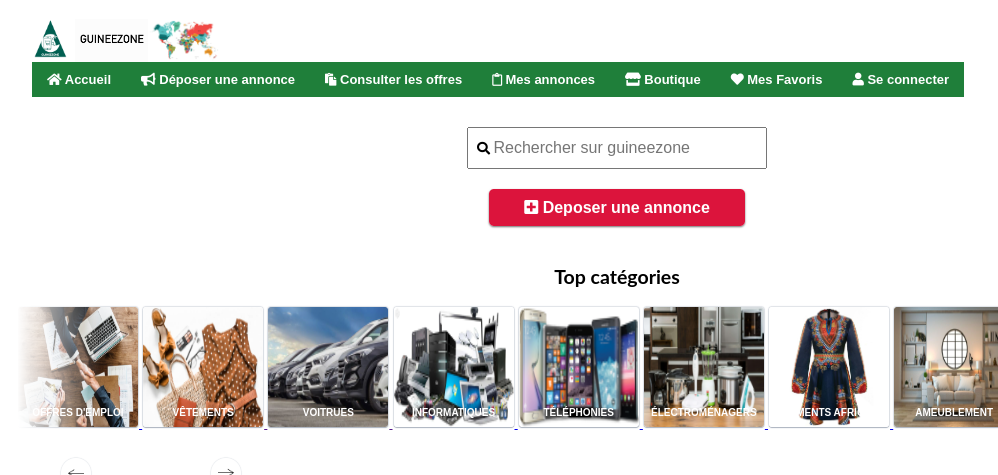
Task: Focus the Rechercher sur guineezone search field
Action: coord(617,148)
